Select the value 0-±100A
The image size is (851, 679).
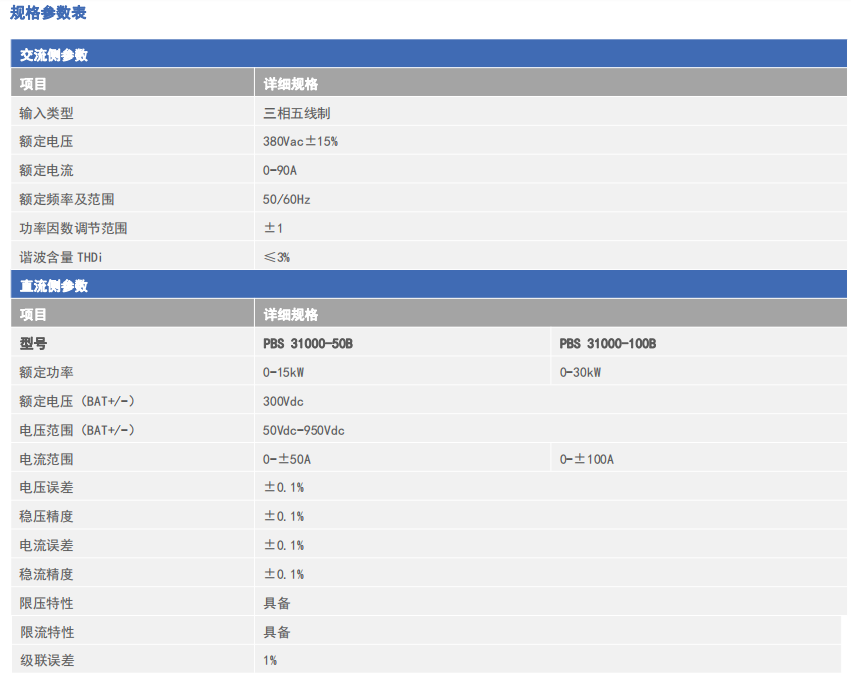tap(587, 459)
